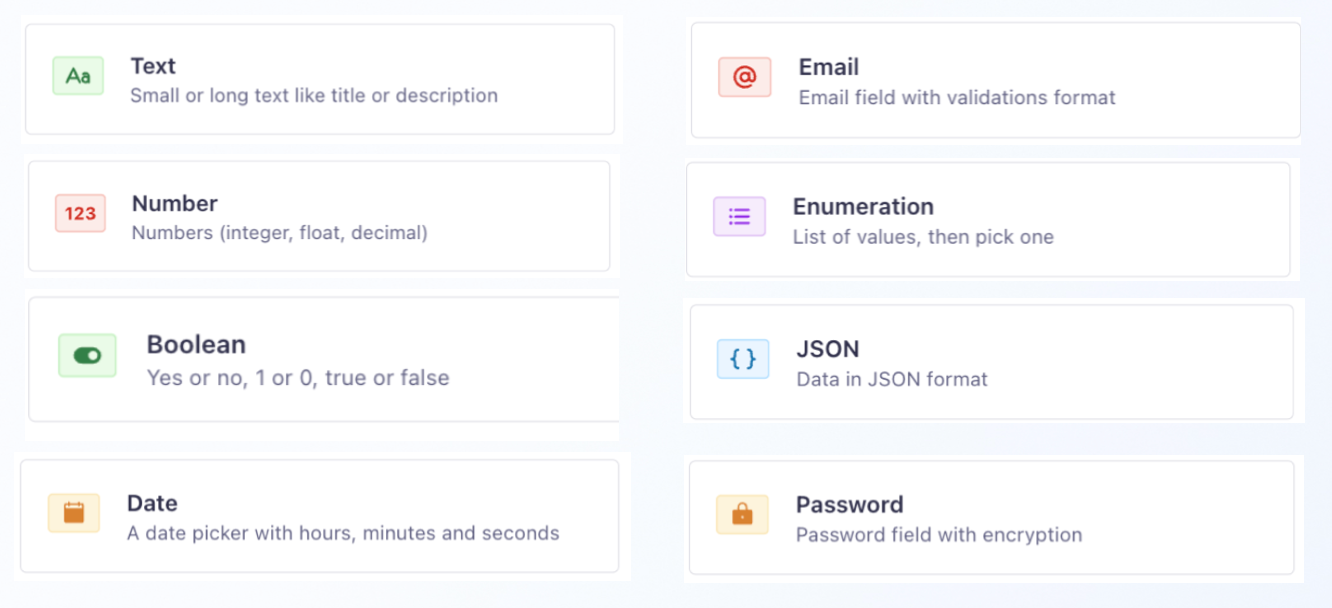Select the Date field type title

tap(152, 503)
